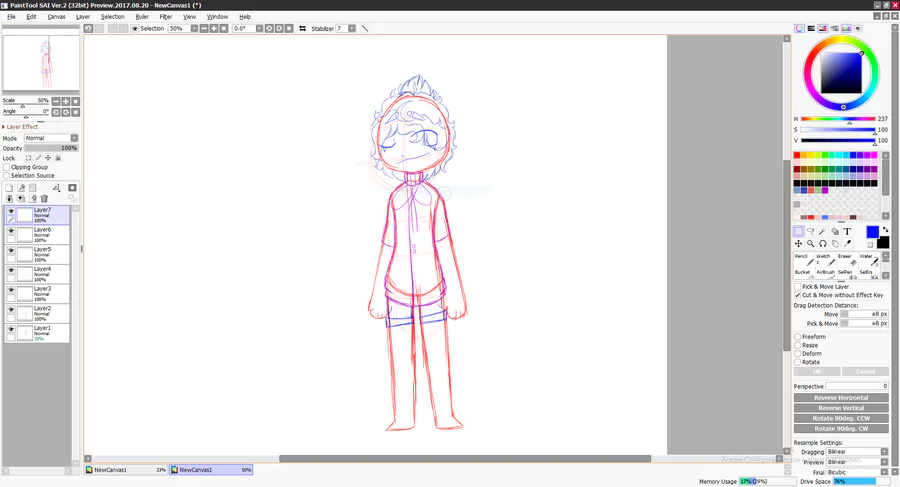Zoom in with toolbar plus icon
900x487 pixels.
[214, 28]
